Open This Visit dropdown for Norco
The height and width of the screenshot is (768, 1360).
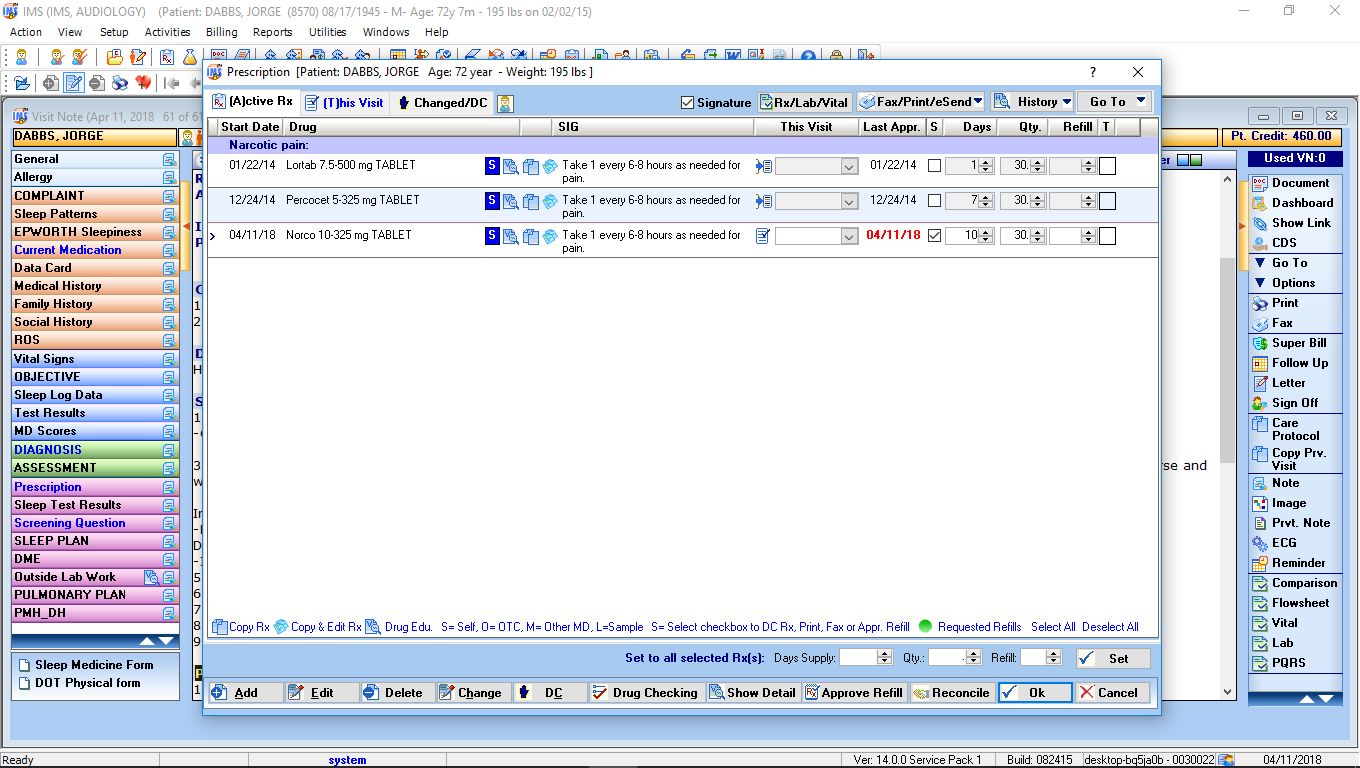[849, 237]
